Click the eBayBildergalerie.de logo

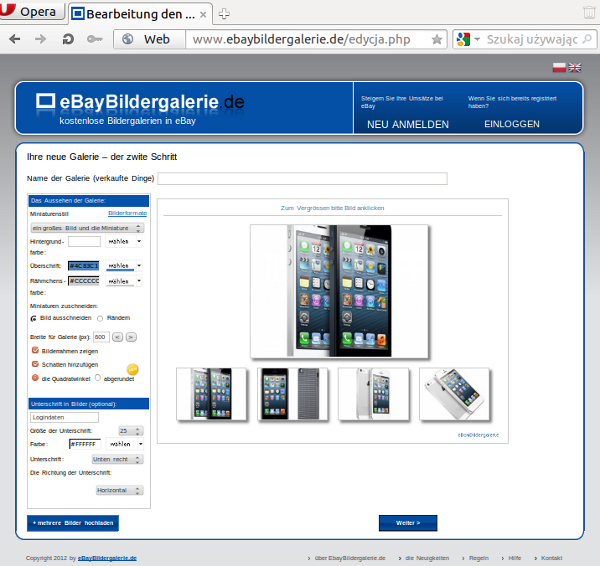[140, 102]
